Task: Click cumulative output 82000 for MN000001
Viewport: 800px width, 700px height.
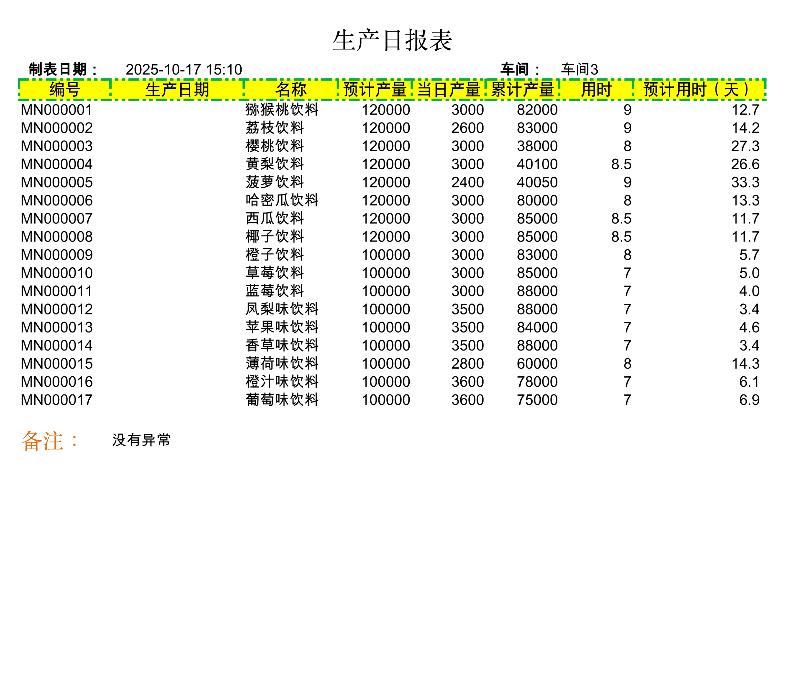Action: pos(537,110)
